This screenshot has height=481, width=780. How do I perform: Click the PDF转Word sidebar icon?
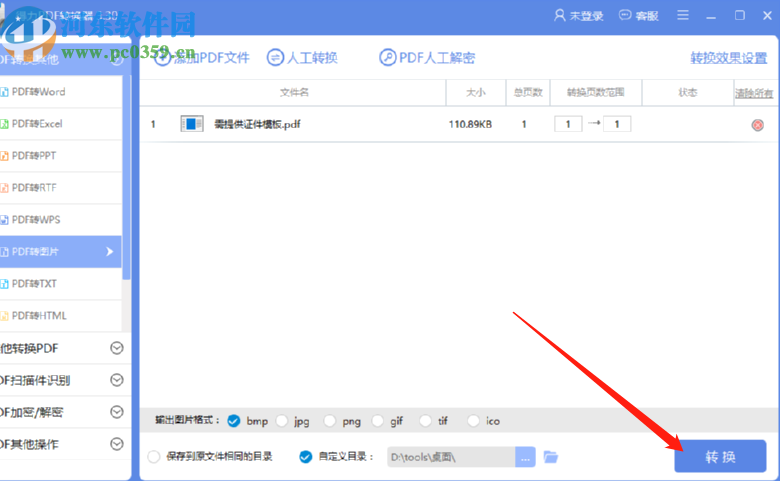[4, 92]
